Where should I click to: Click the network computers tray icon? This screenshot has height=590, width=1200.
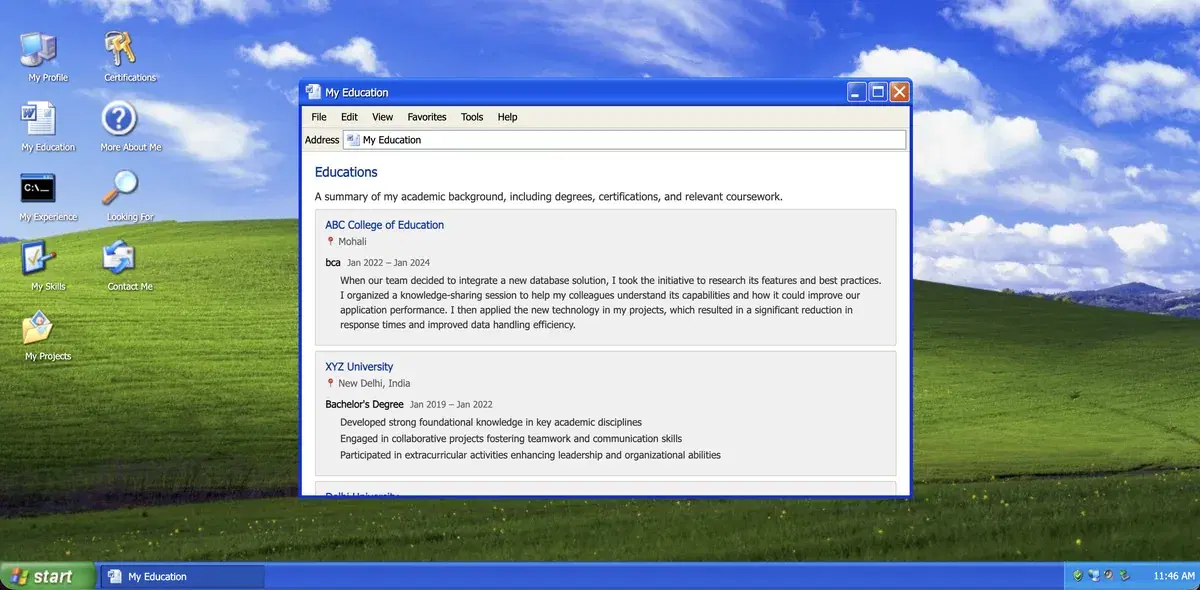[x=1093, y=576]
